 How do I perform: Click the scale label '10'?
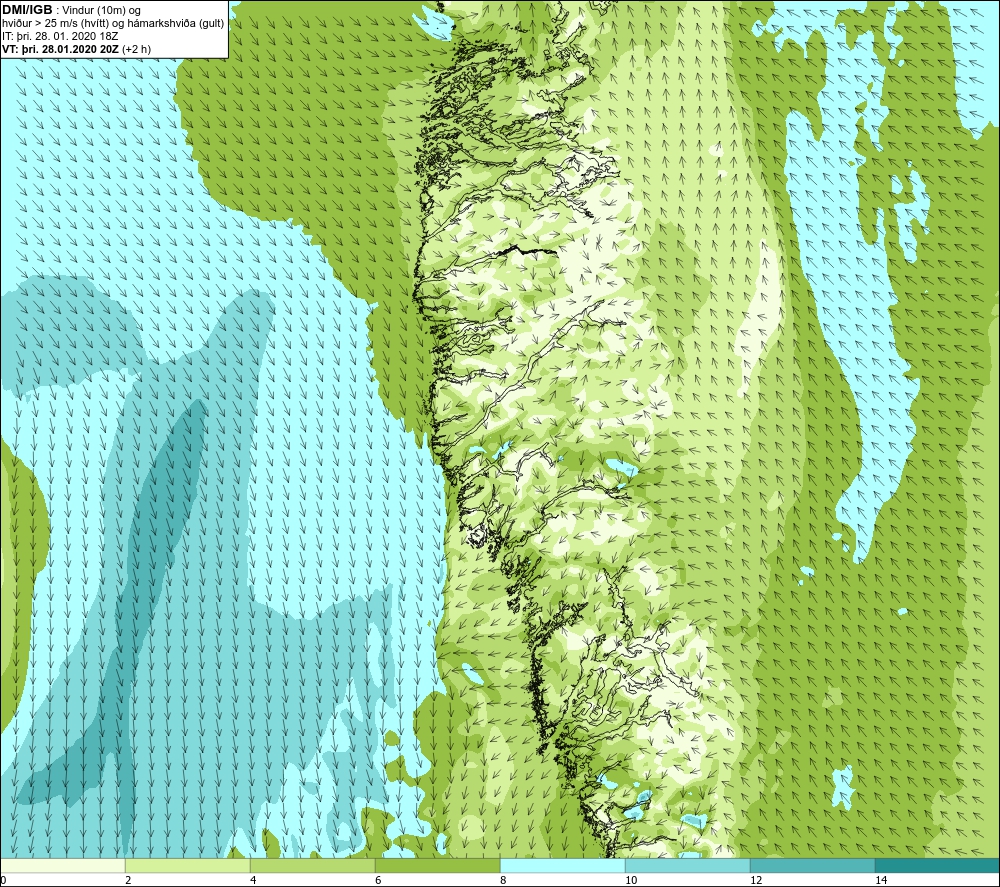pos(631,880)
